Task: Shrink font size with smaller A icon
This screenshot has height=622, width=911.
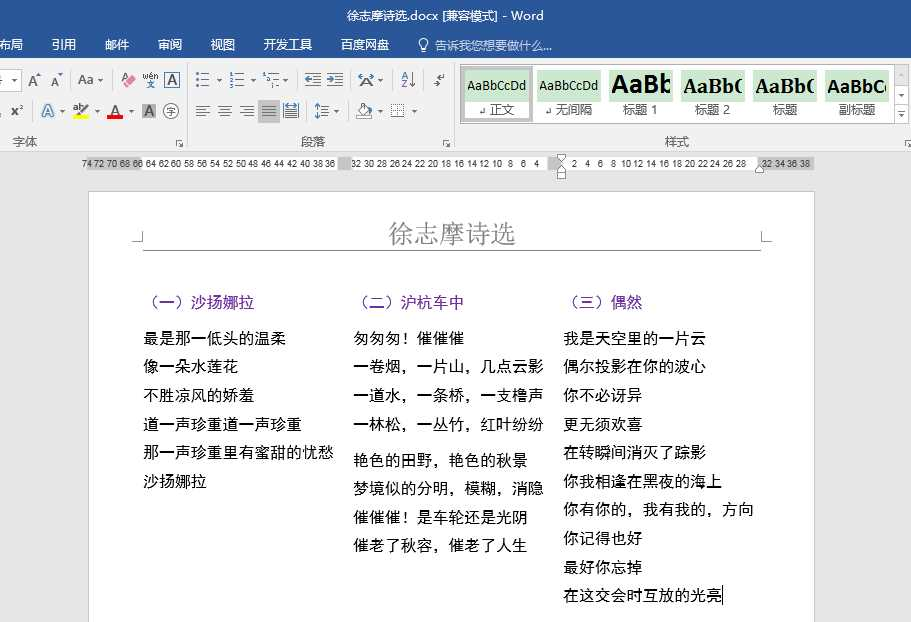Action: click(56, 80)
